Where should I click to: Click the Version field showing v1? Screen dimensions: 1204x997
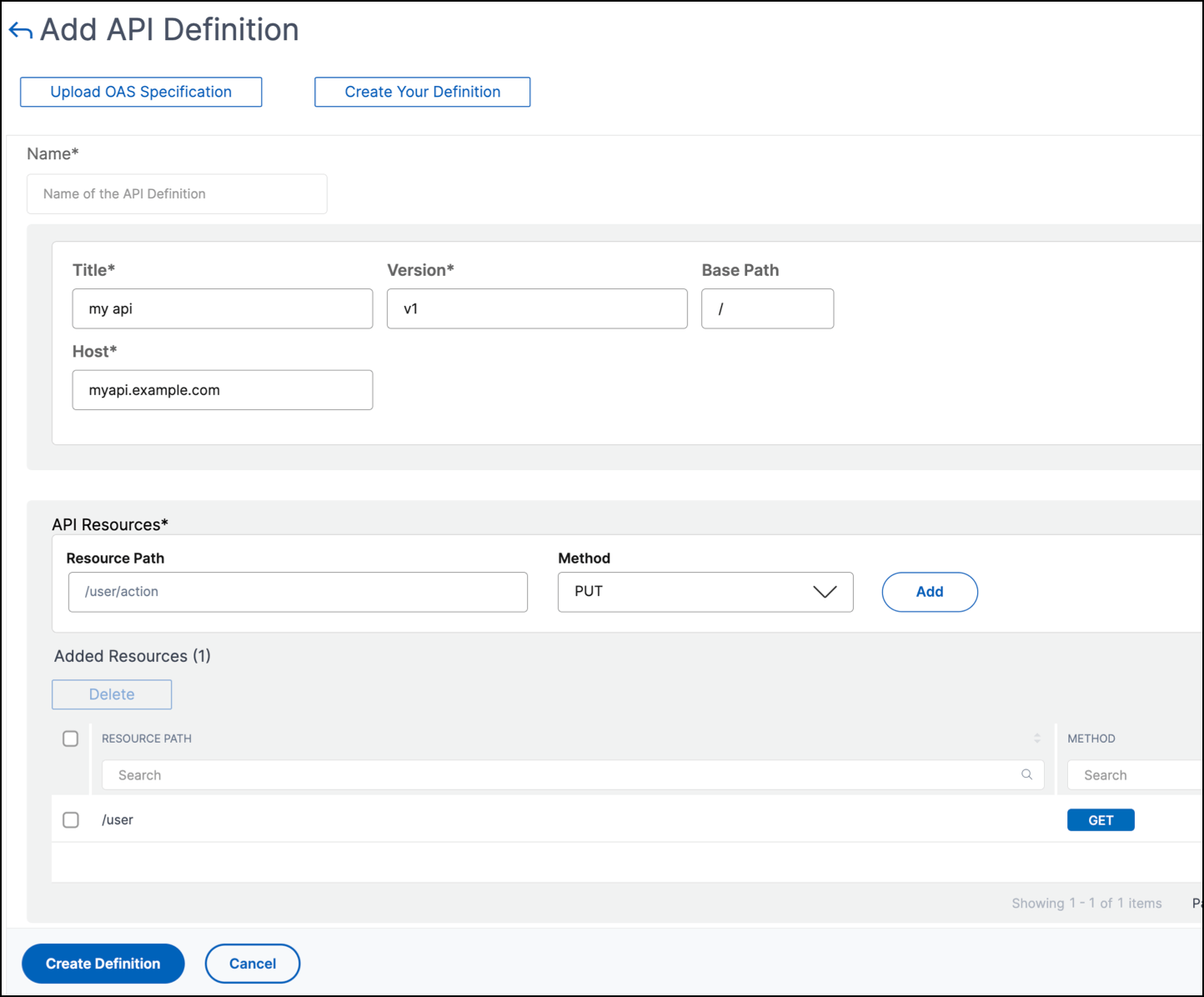coord(537,308)
